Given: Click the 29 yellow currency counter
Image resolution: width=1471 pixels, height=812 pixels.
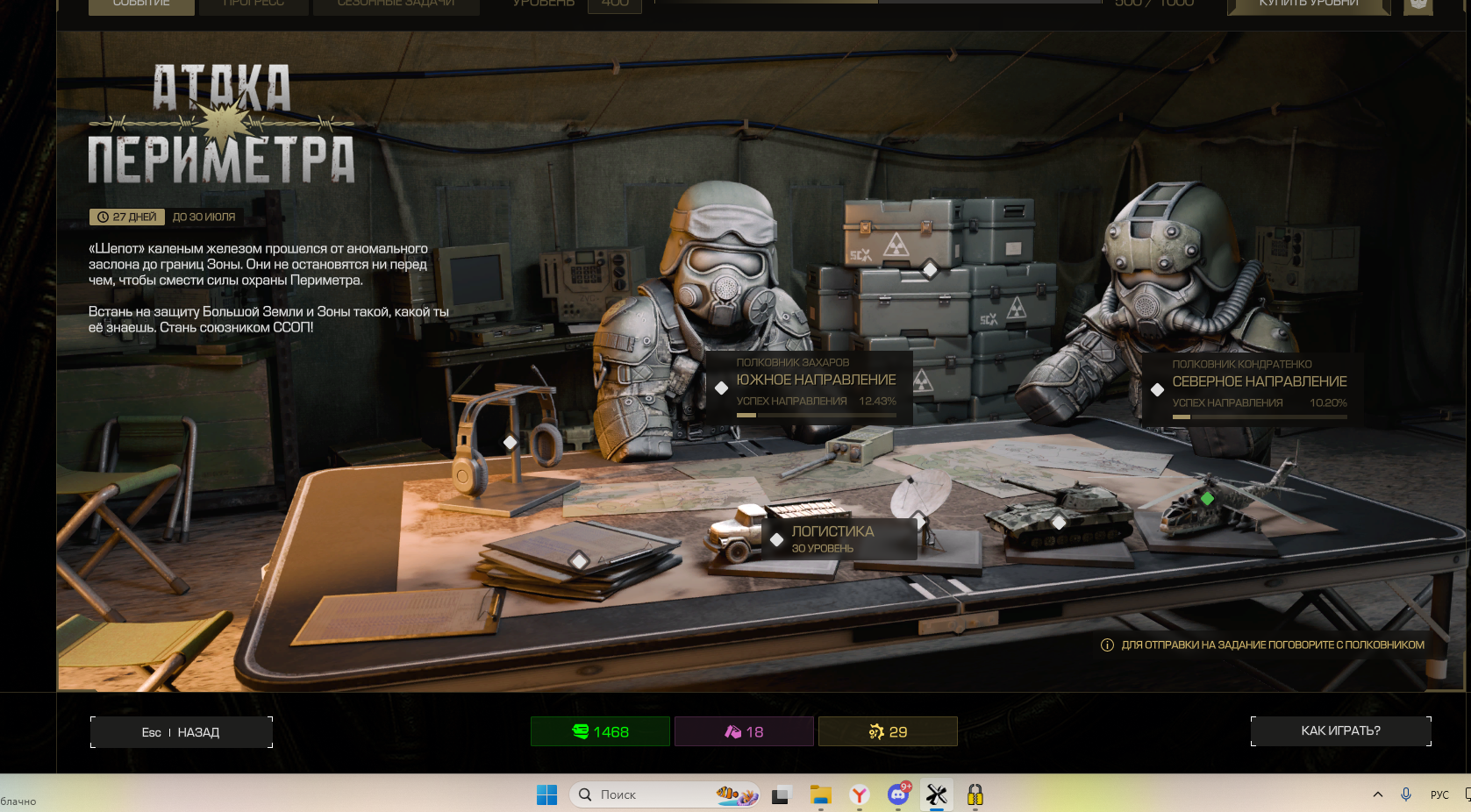Looking at the screenshot, I should 888,731.
